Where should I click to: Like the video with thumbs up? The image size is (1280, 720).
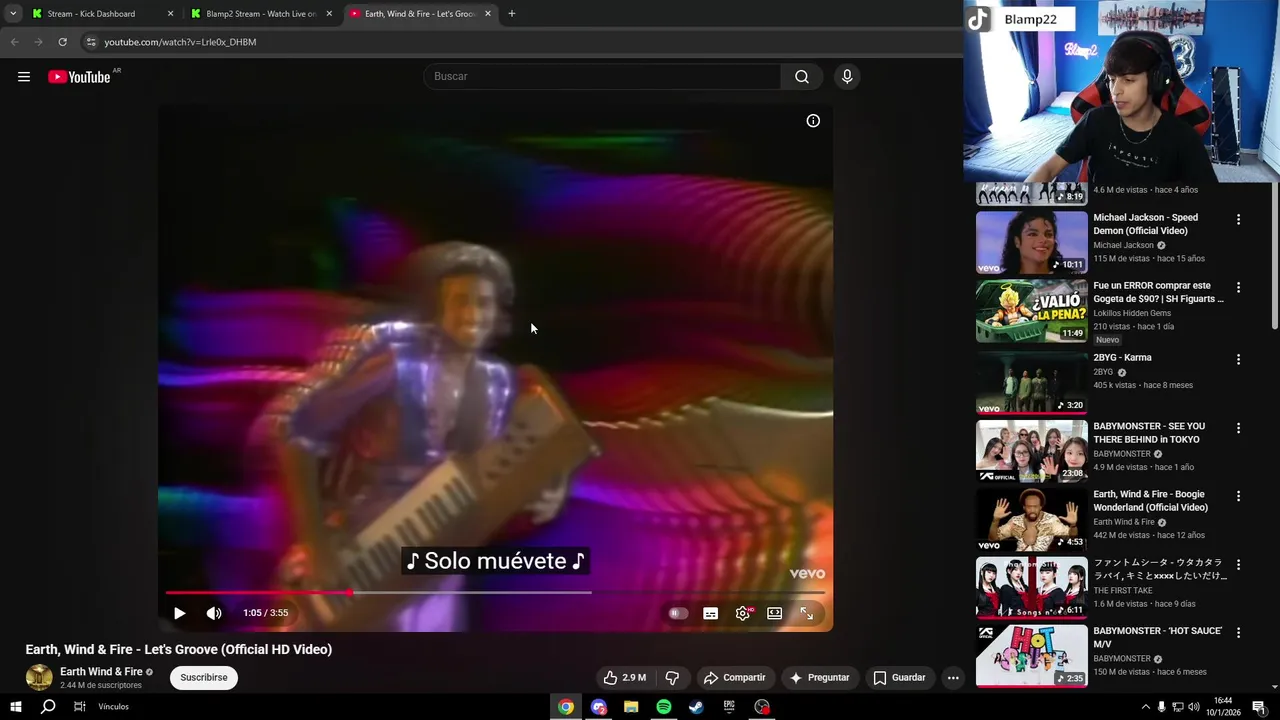pos(625,678)
